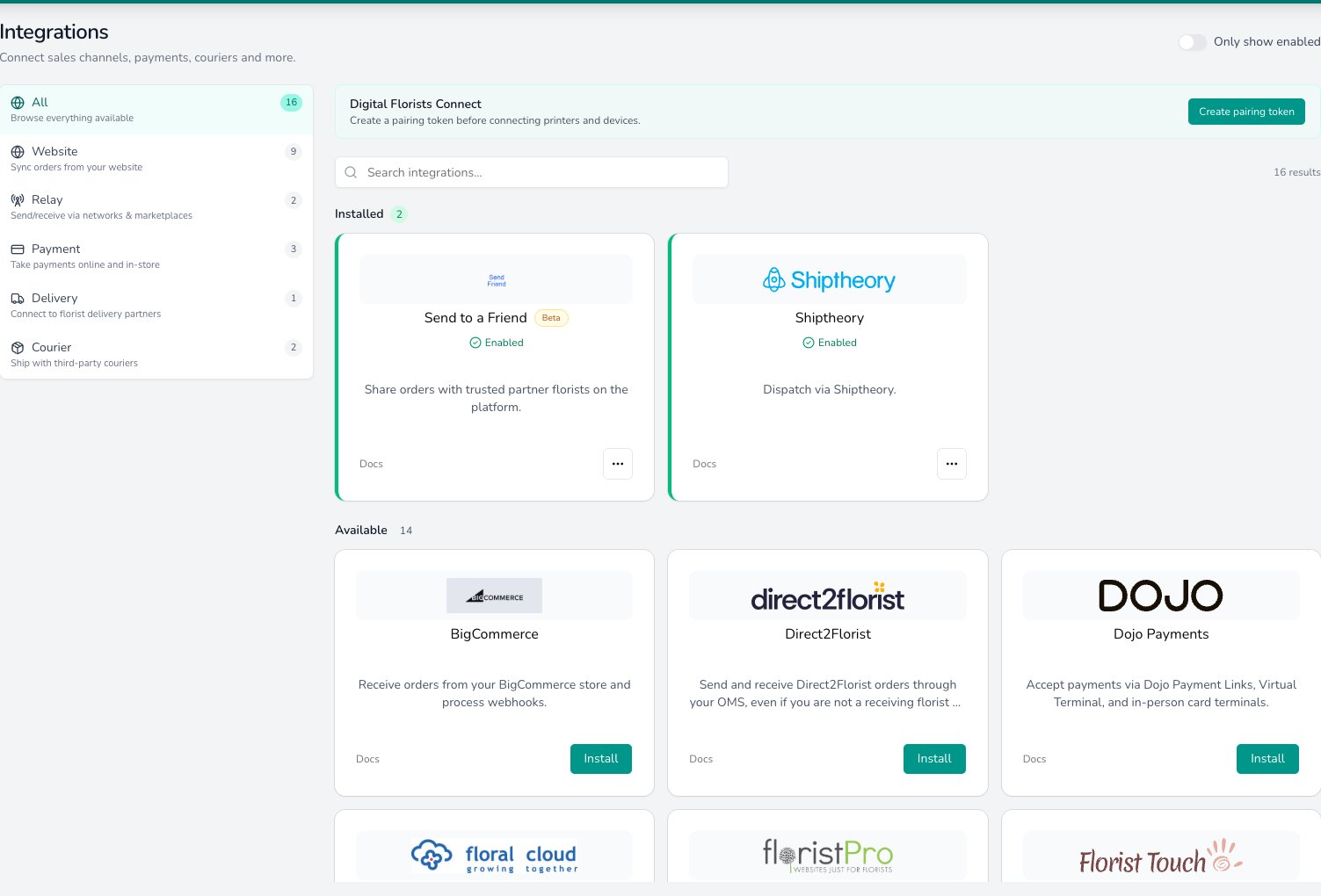Click the Florist Touch logo
The width and height of the screenshot is (1321, 896).
pyautogui.click(x=1161, y=857)
